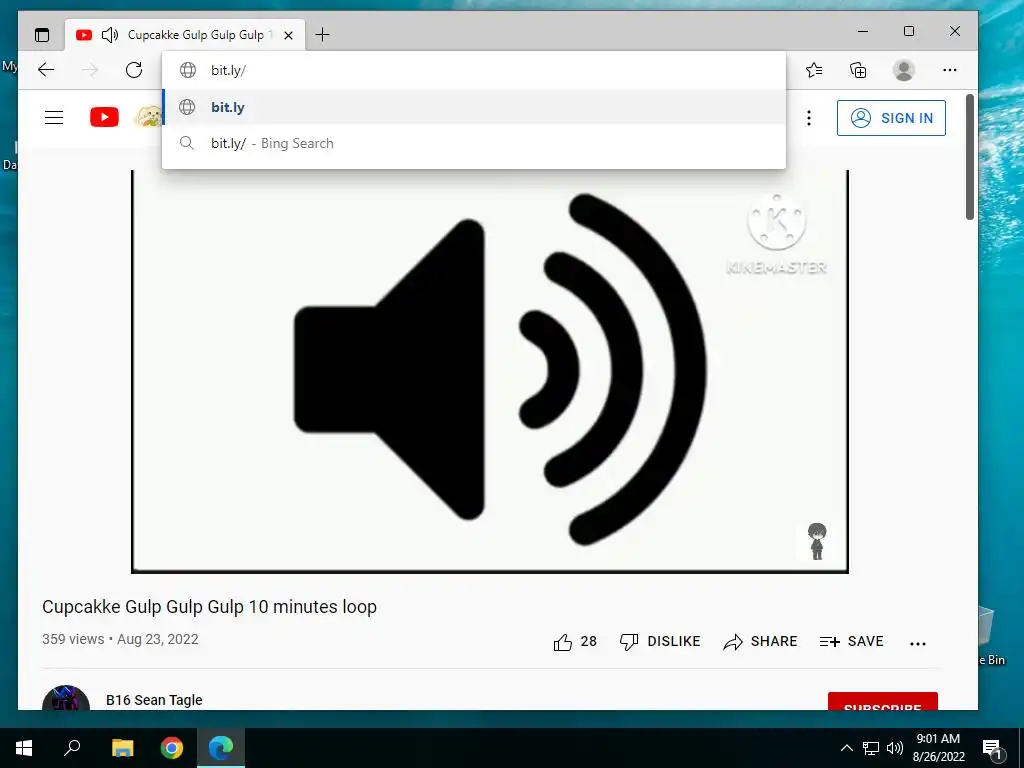Open Windows taskbar search
Viewport: 1024px width, 768px height.
[x=72, y=748]
